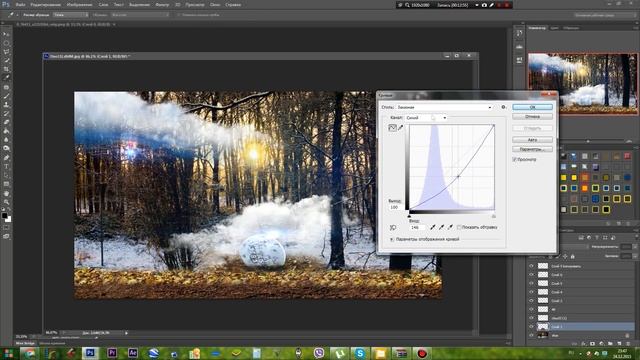
Task: Select the Hand tool
Action: point(6,193)
